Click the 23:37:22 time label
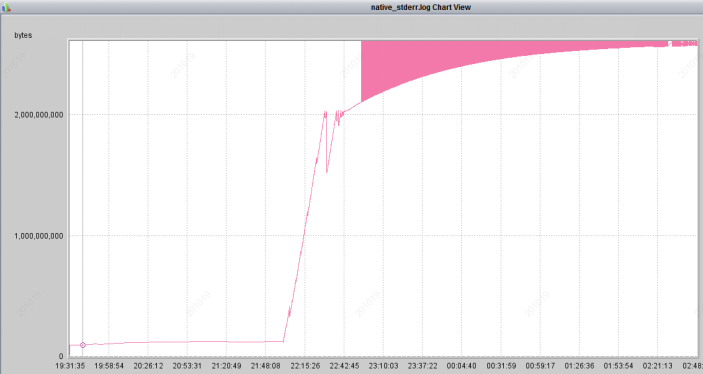 point(422,366)
